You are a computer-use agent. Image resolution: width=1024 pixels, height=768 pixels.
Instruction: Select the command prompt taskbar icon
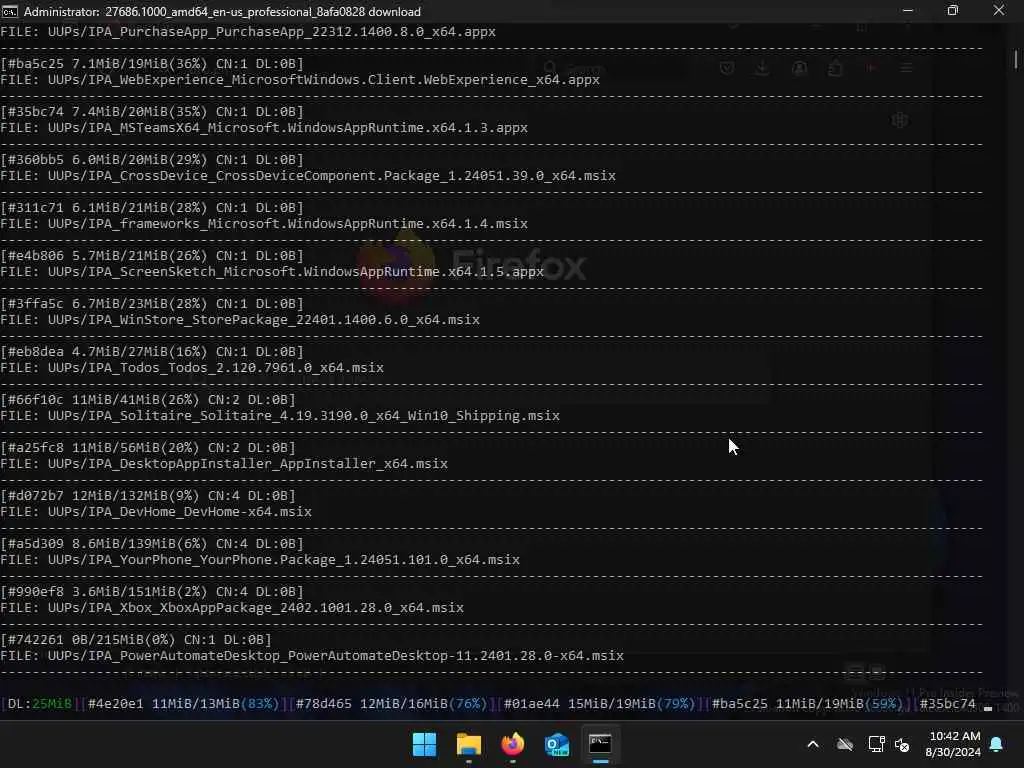tap(600, 744)
